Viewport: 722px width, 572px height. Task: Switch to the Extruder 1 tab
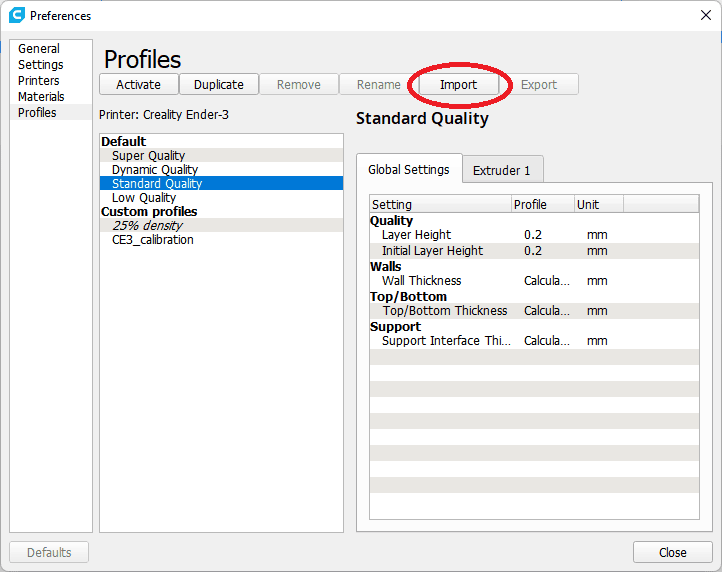pos(502,170)
